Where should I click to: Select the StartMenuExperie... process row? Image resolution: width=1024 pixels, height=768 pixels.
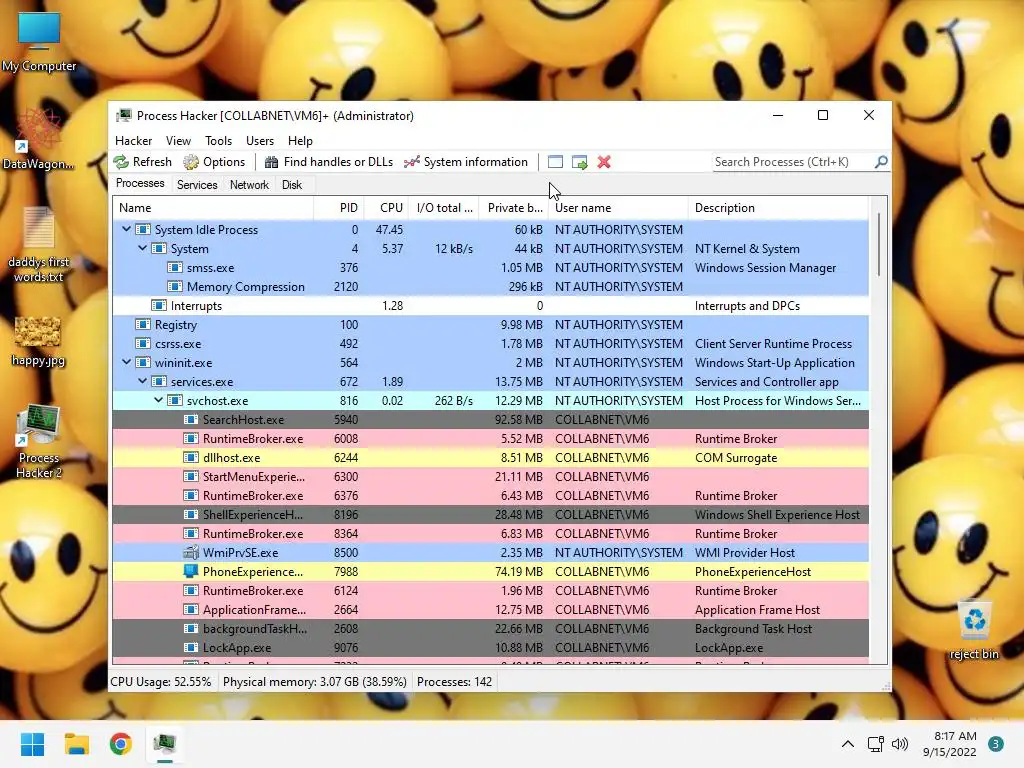[x=490, y=477]
